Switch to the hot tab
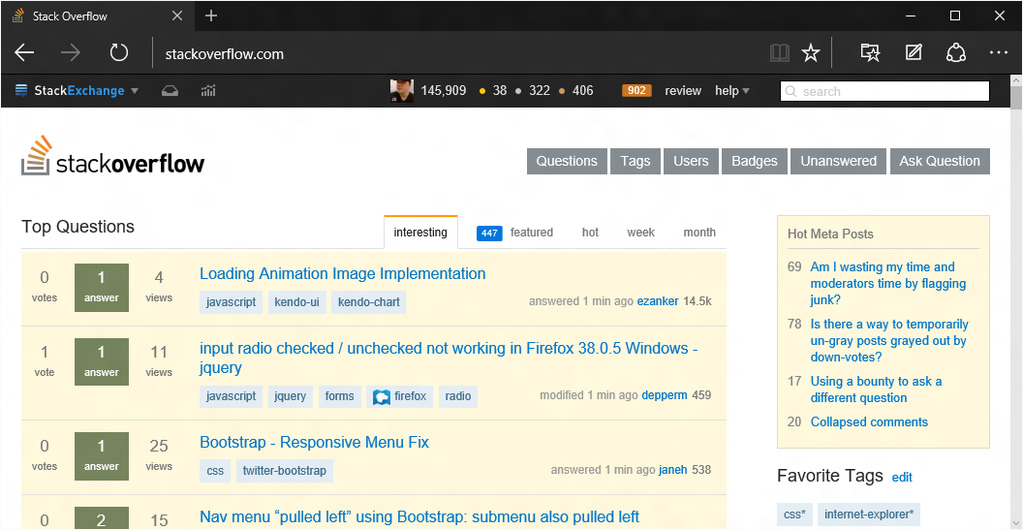This screenshot has width=1023, height=530. point(590,232)
